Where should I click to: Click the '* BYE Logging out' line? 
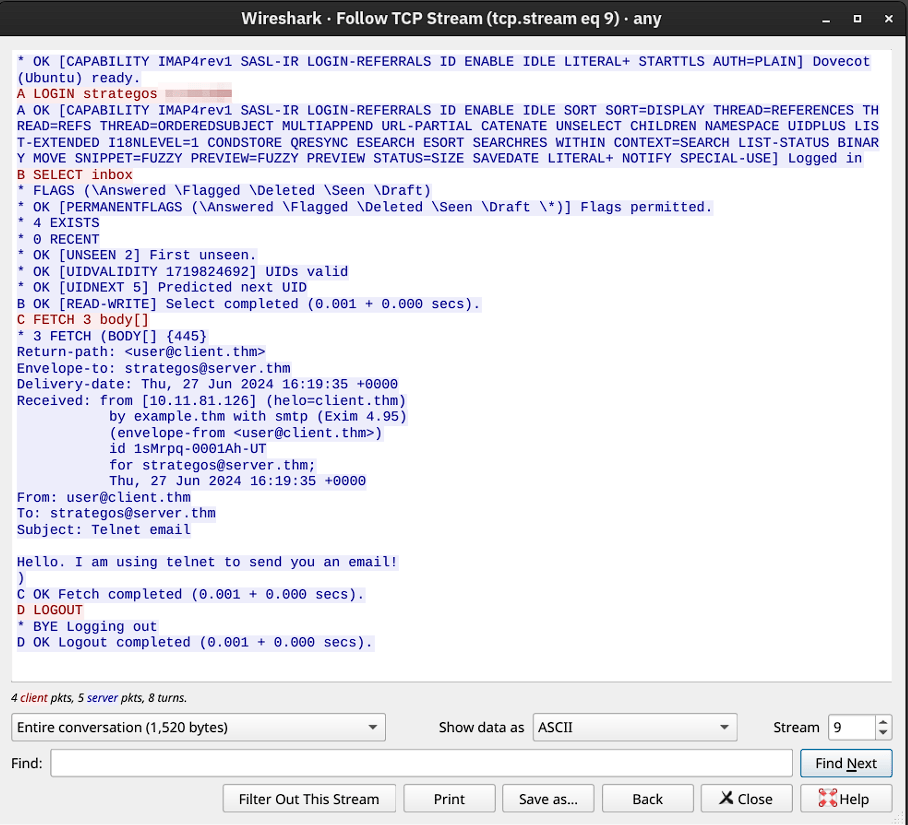pos(87,626)
